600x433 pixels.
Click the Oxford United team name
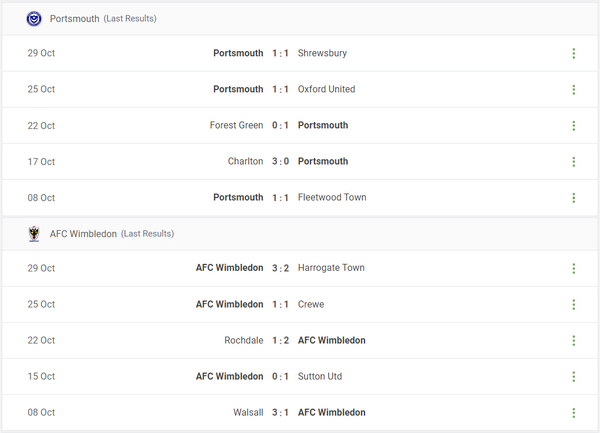click(x=326, y=90)
